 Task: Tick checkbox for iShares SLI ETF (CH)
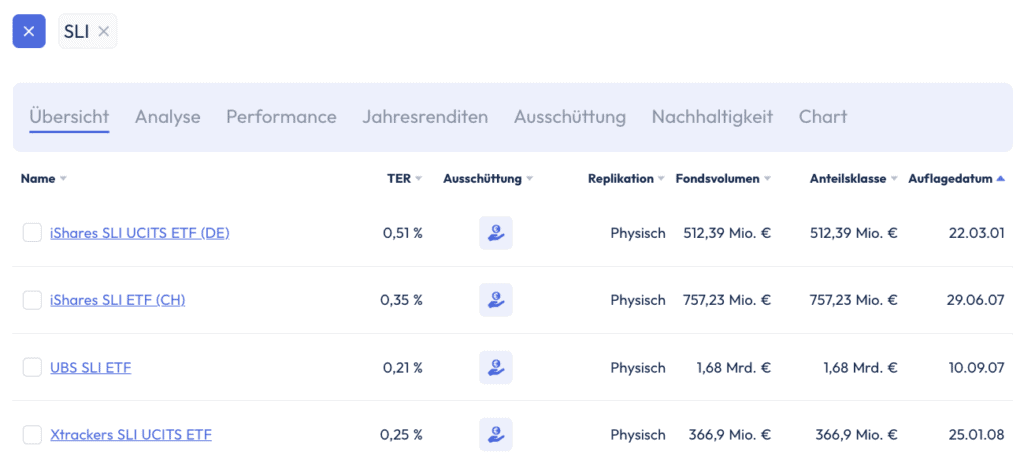tap(32, 300)
